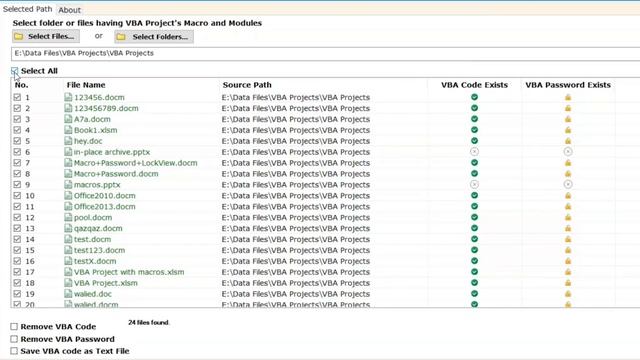The image size is (640, 360).
Task: Uncheck row 19 checkbox for walied.doc
Action: click(17, 293)
